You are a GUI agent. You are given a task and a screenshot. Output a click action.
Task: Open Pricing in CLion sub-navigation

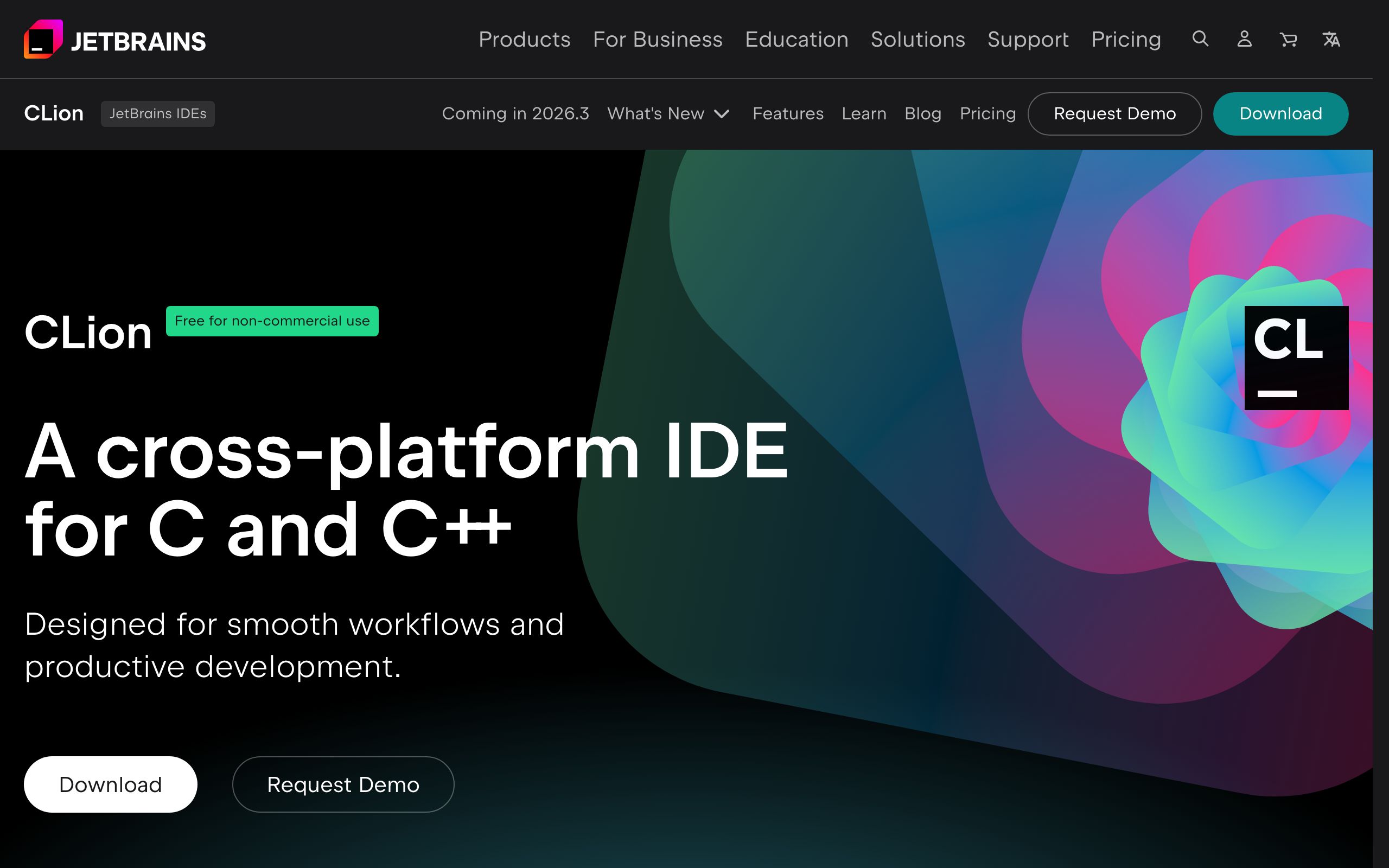pos(988,114)
